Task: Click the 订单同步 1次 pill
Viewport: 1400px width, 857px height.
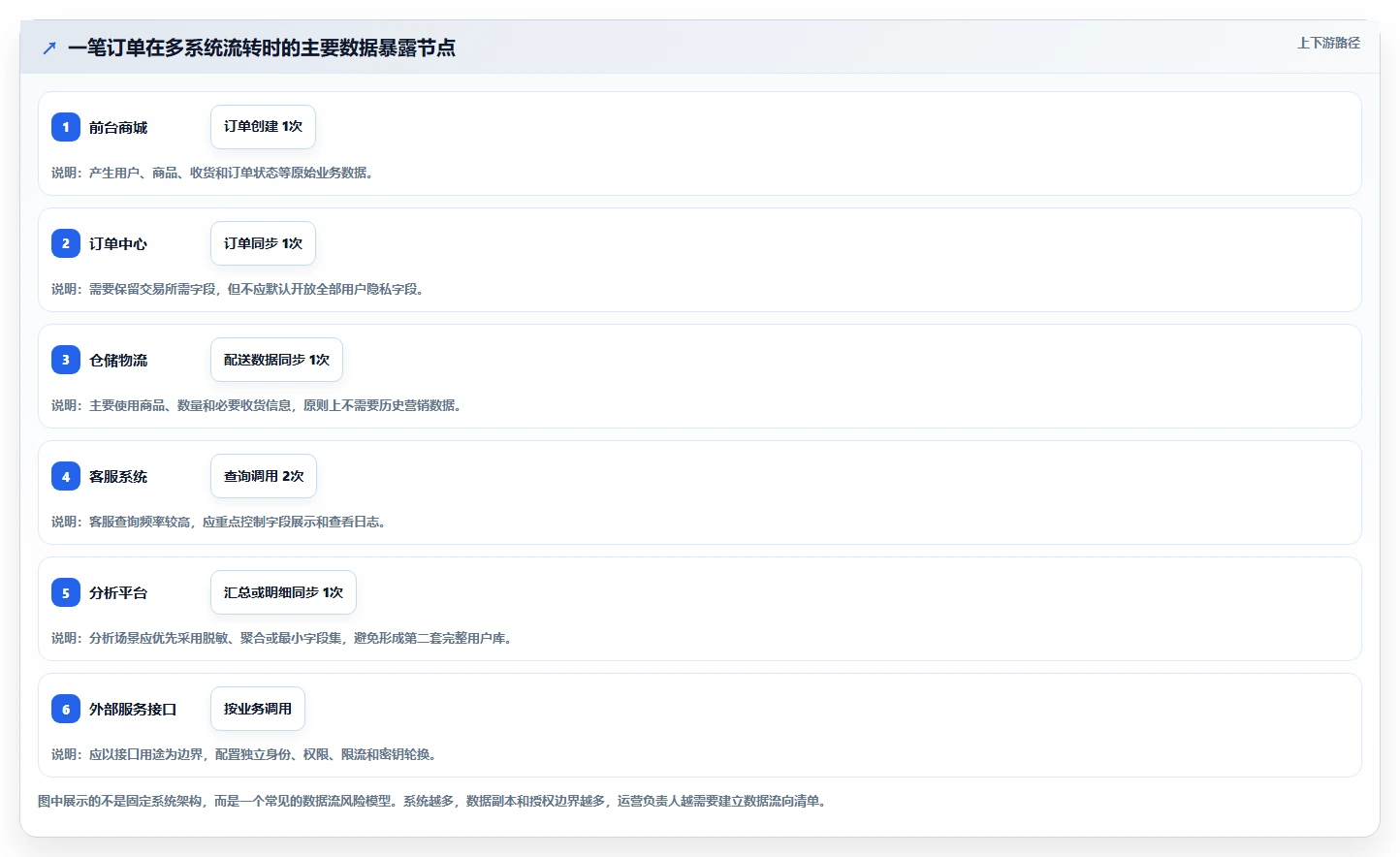Action: [x=263, y=243]
